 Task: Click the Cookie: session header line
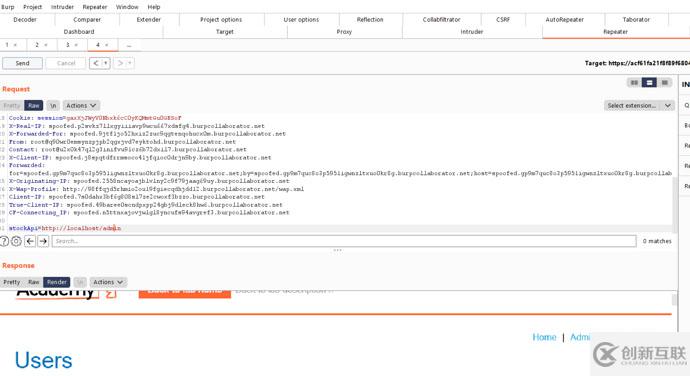point(95,118)
